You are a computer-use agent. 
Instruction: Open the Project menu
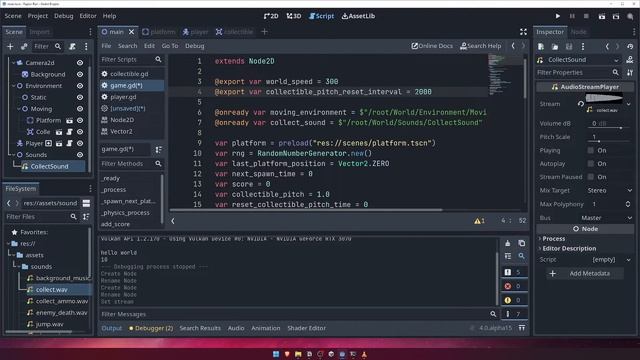(x=38, y=16)
